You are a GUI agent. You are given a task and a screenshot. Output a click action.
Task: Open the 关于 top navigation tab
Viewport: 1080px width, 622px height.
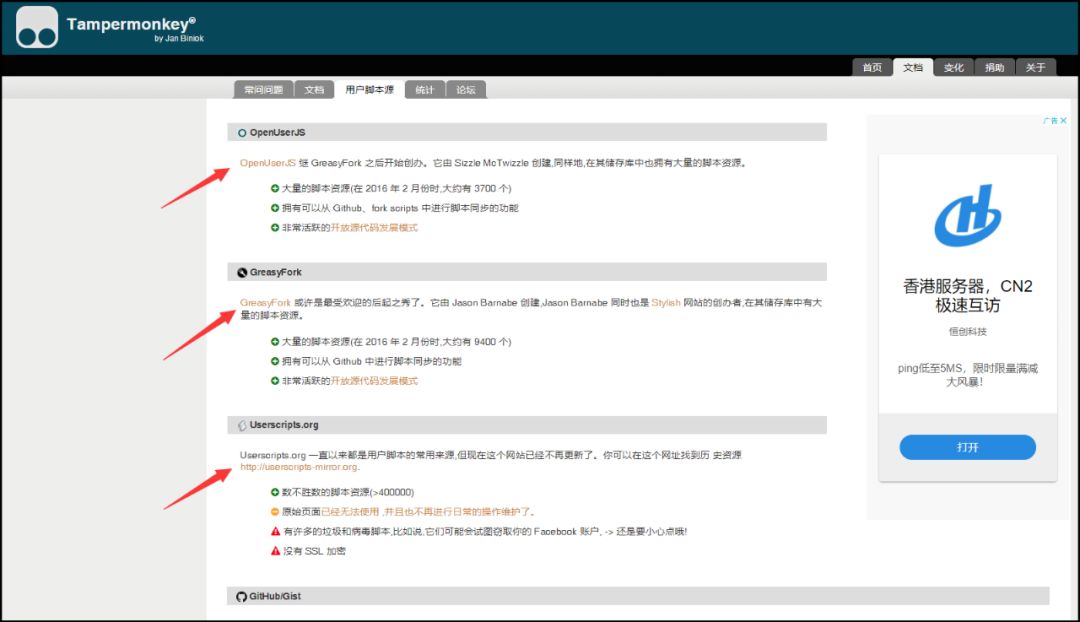[x=1035, y=67]
